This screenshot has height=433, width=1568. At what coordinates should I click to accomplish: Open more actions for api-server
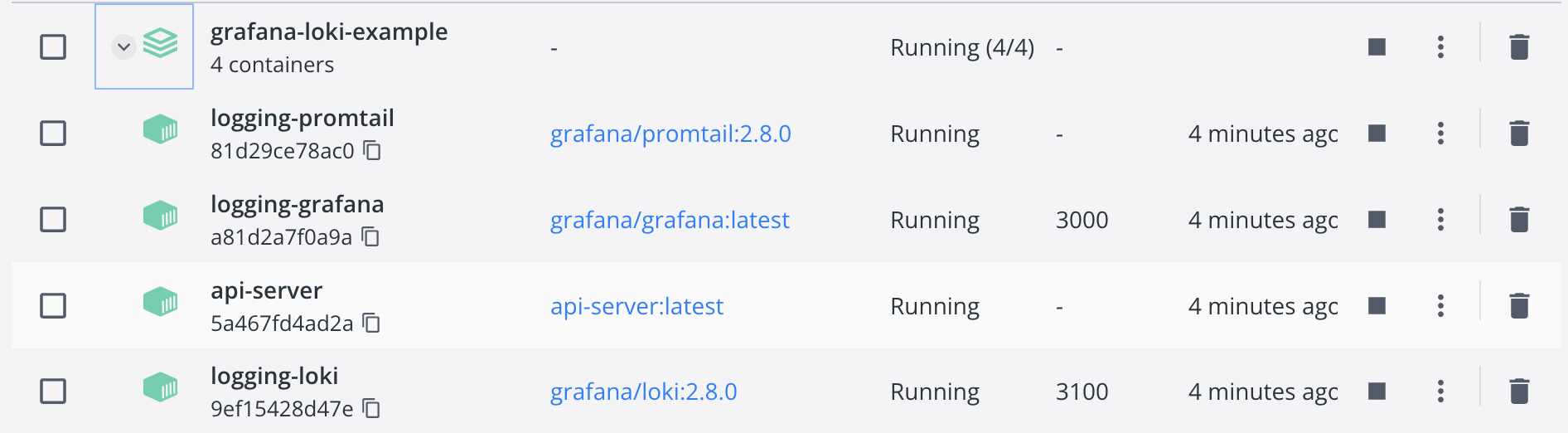[1440, 305]
